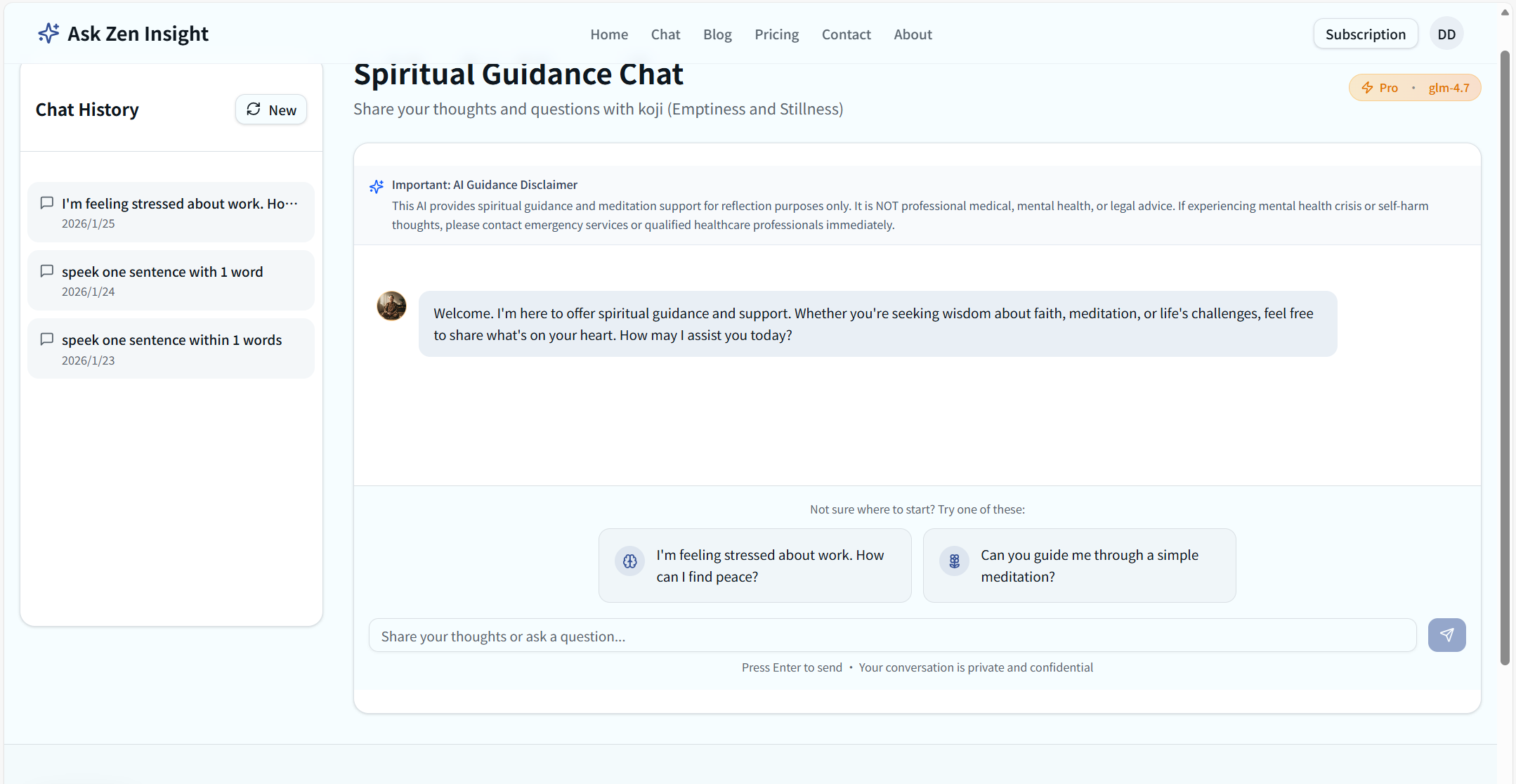Viewport: 1516px width, 784px height.
Task: Open the DD user avatar menu
Action: click(1446, 34)
